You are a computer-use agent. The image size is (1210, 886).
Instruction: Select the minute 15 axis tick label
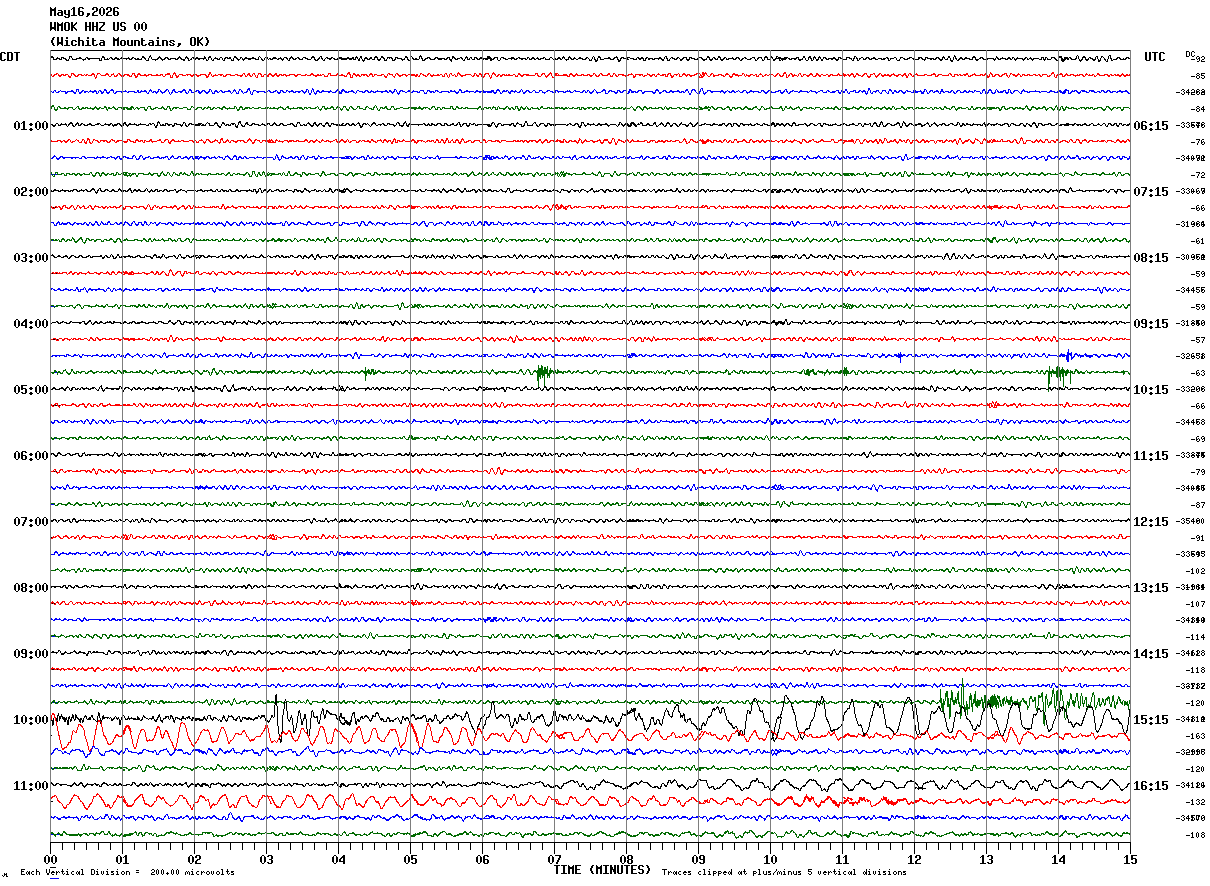click(1129, 859)
